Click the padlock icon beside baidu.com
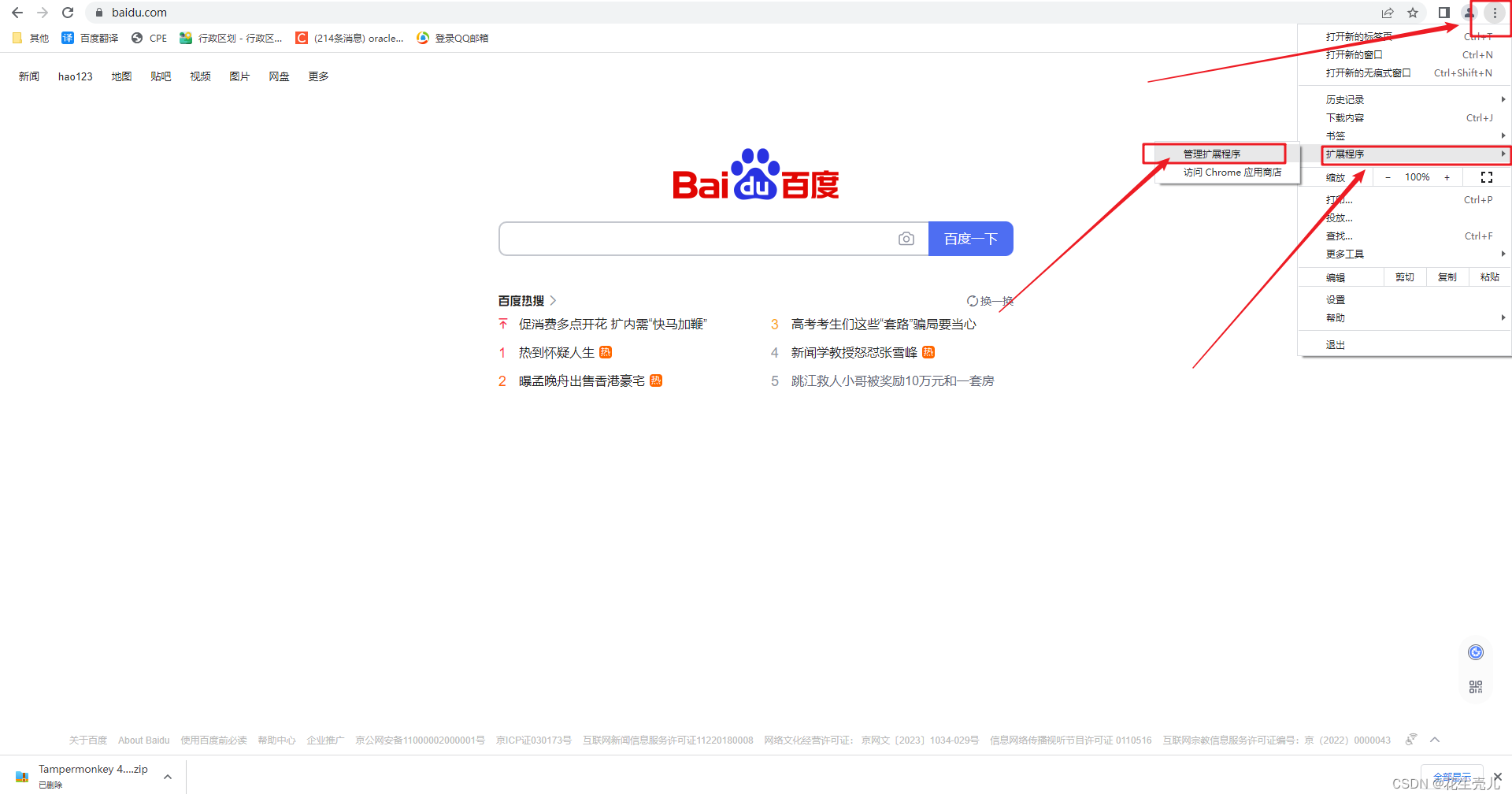 (x=99, y=13)
